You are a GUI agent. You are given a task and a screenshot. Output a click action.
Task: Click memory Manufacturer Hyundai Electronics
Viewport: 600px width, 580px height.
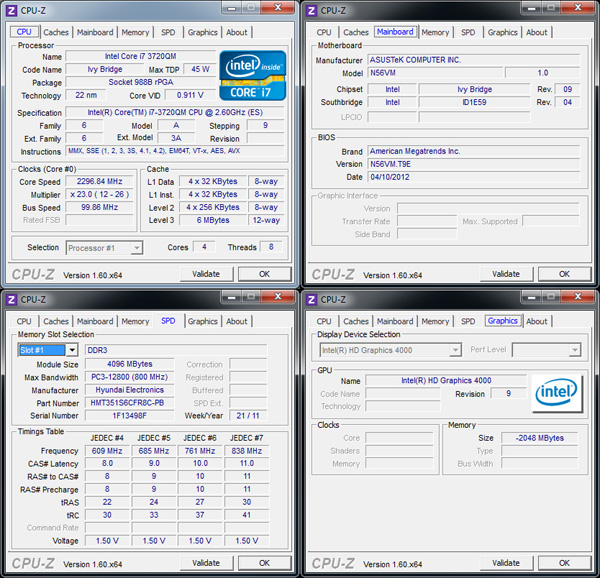point(130,390)
